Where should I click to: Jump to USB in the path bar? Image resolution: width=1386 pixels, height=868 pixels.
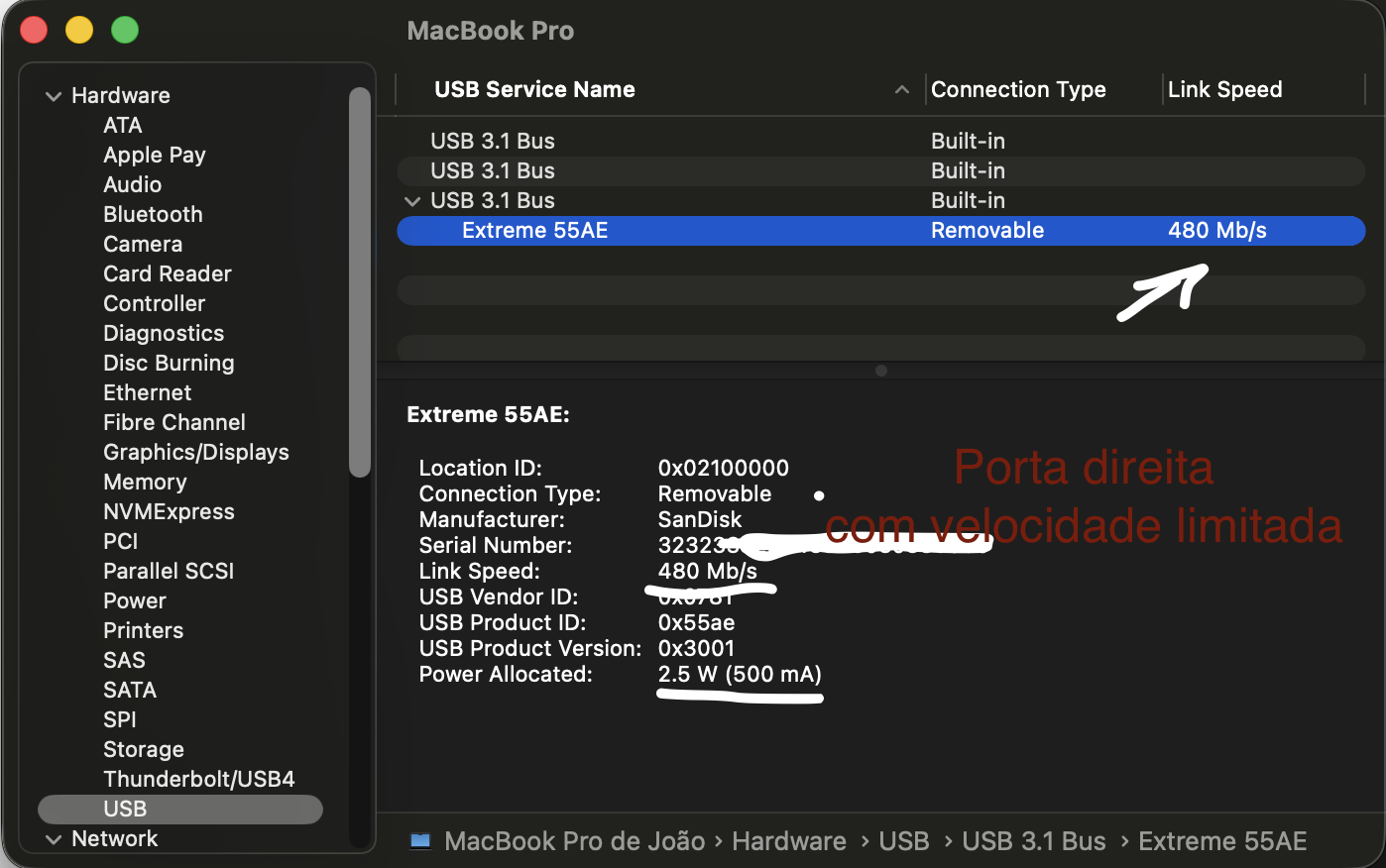(x=904, y=841)
